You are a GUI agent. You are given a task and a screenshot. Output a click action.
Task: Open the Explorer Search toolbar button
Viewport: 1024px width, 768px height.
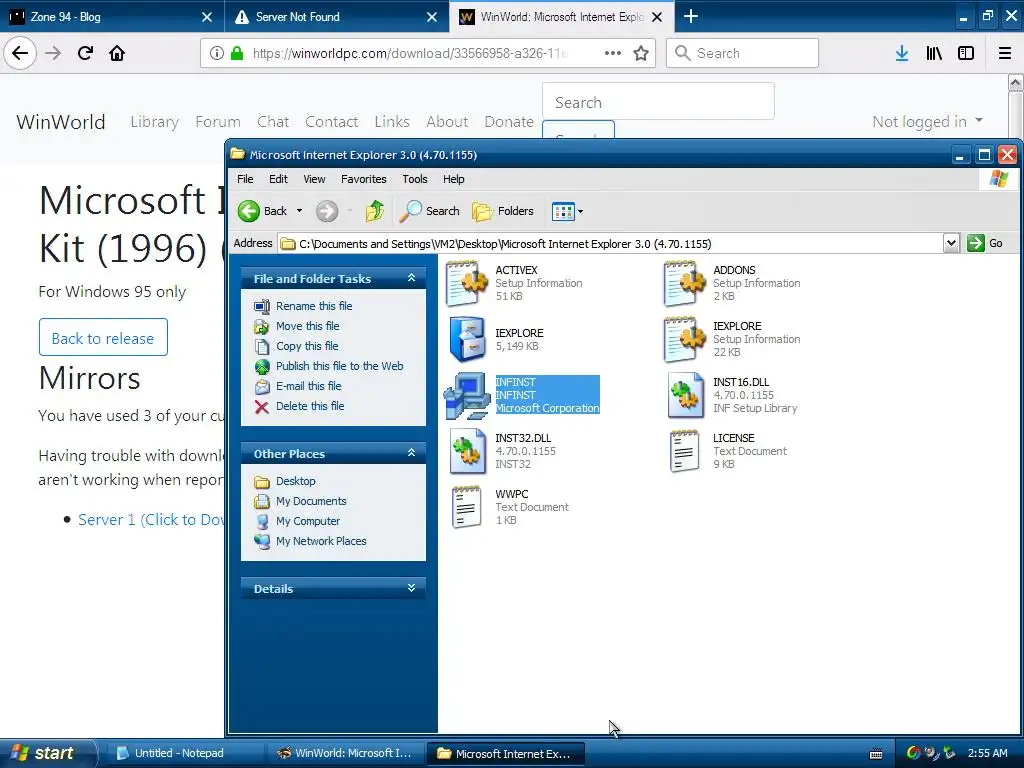[430, 211]
